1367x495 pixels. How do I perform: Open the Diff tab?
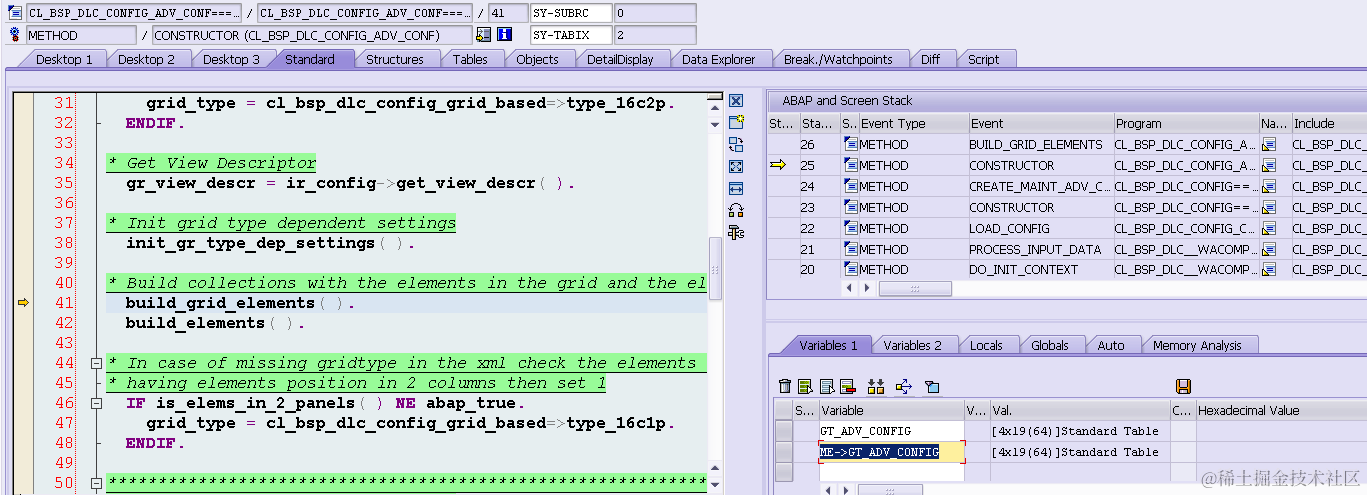pyautogui.click(x=930, y=59)
